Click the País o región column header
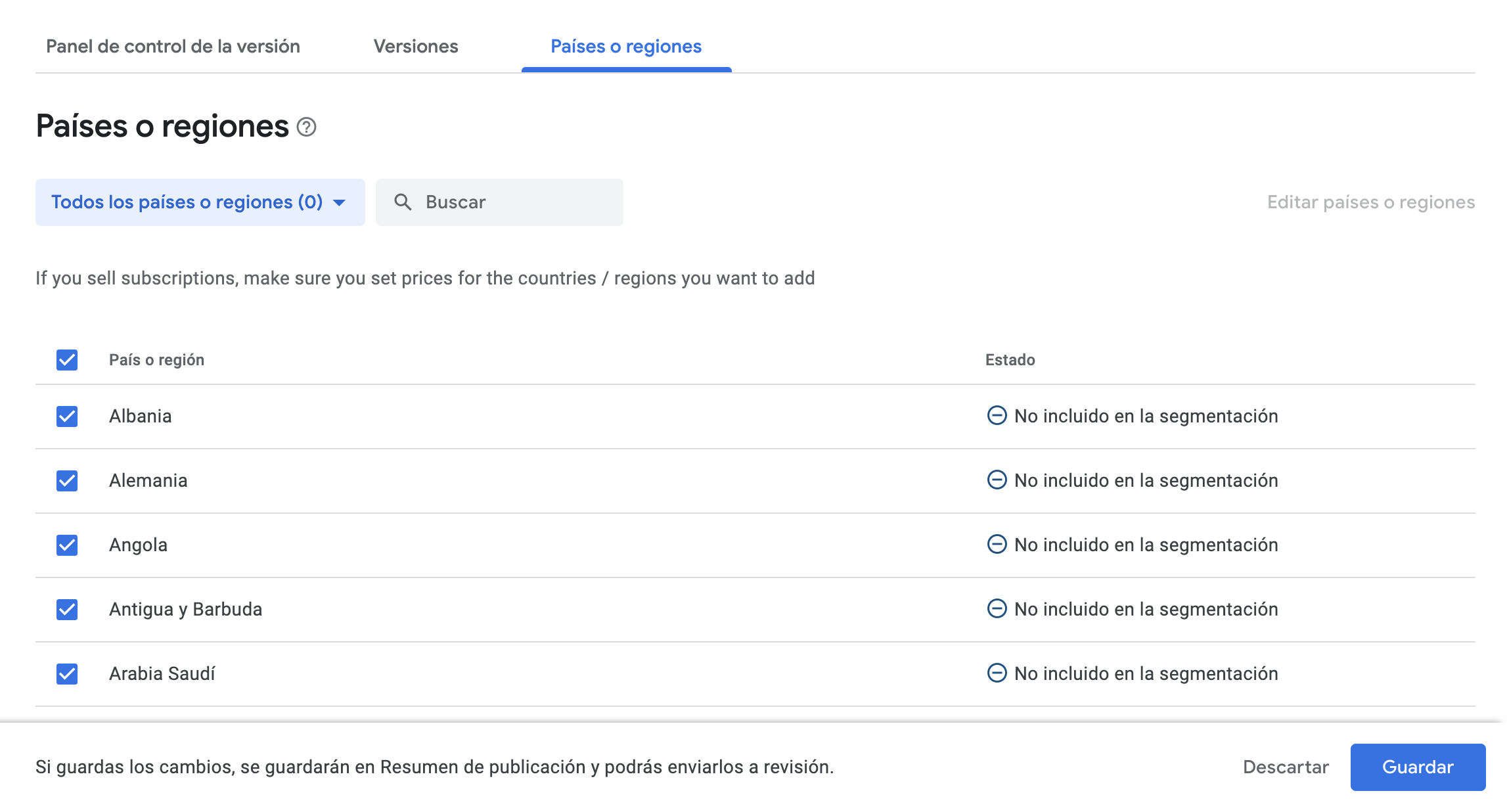The image size is (1507, 812). [x=156, y=360]
